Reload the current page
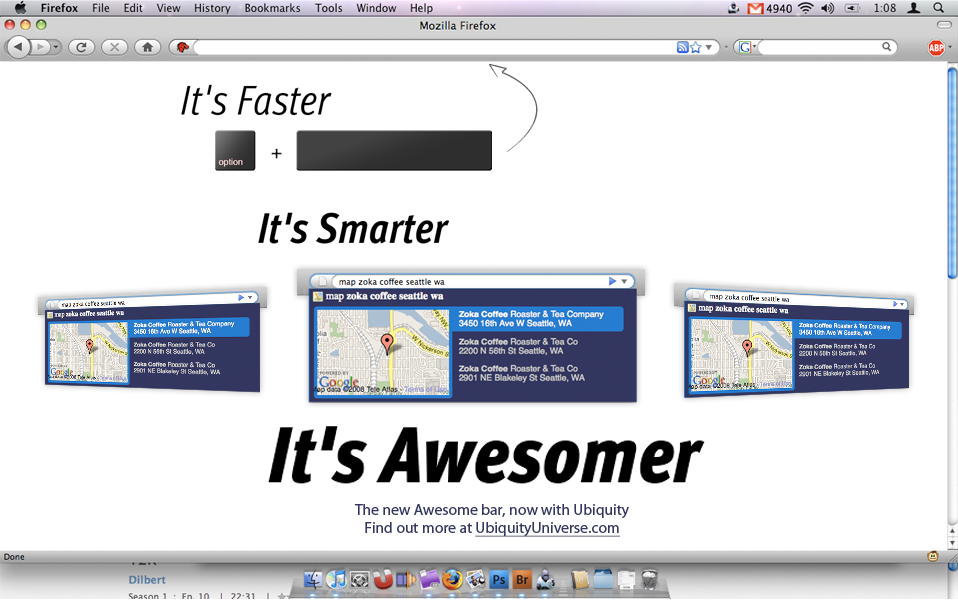Screen dimensions: 958x600 pyautogui.click(x=81, y=47)
